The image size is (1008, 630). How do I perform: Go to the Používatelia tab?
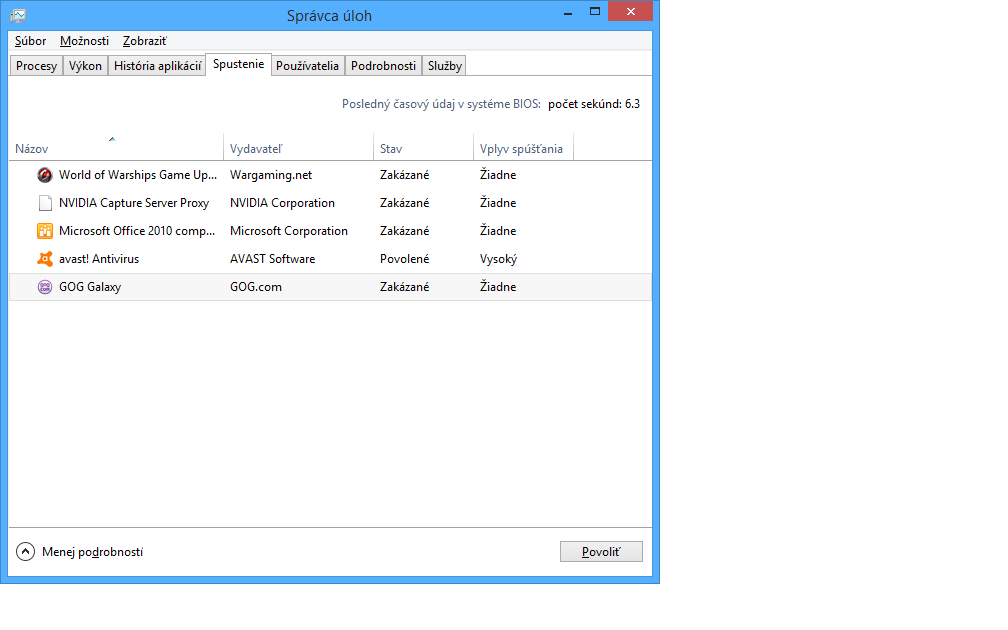click(307, 66)
